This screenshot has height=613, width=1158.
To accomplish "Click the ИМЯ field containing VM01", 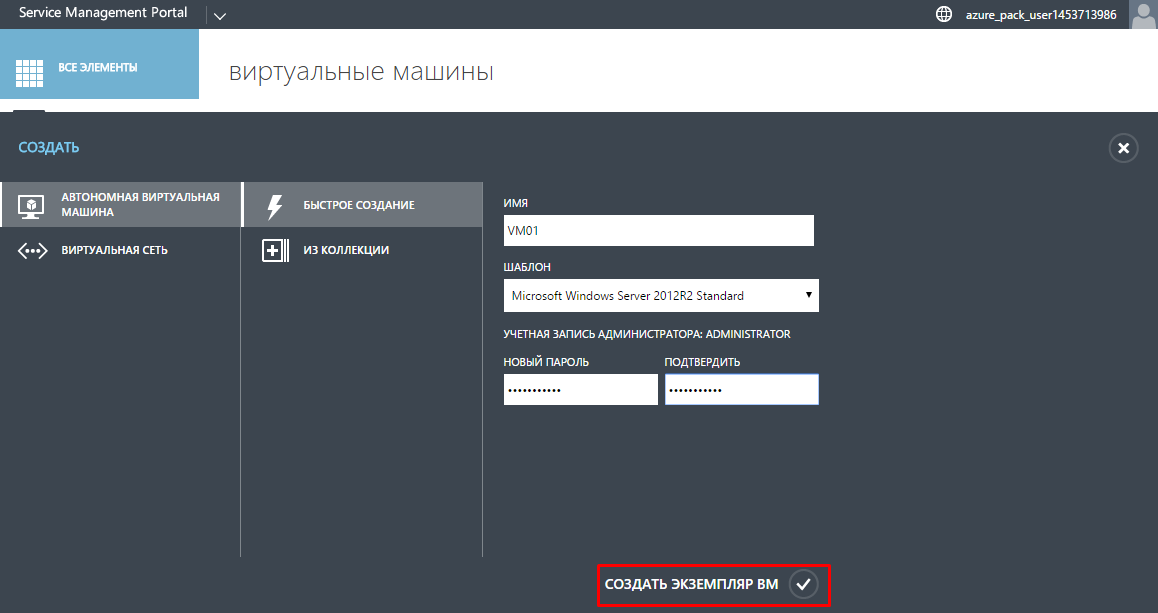I will (x=658, y=231).
